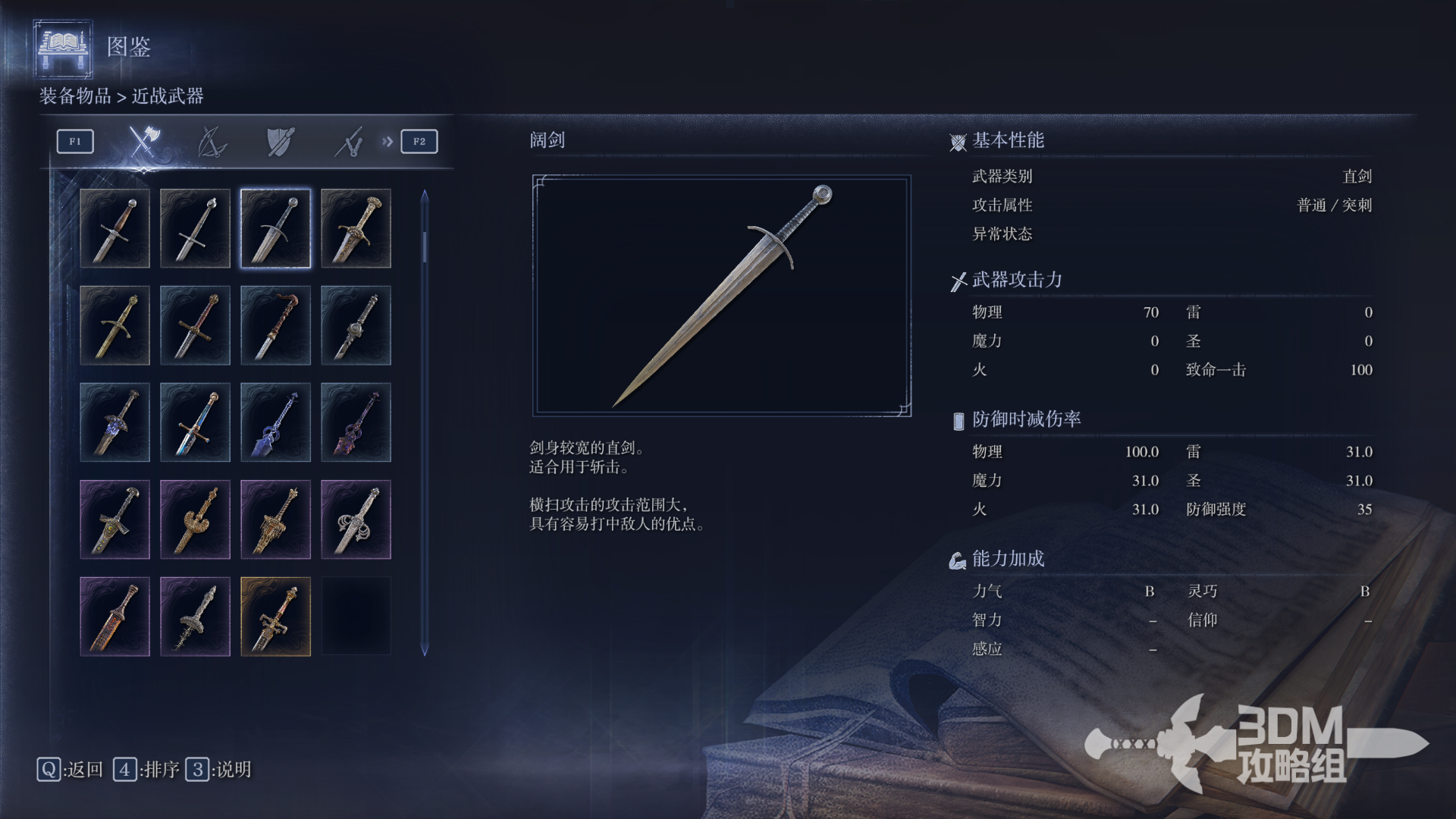Click the Q 返回 back button
The height and width of the screenshot is (819, 1456).
[70, 770]
